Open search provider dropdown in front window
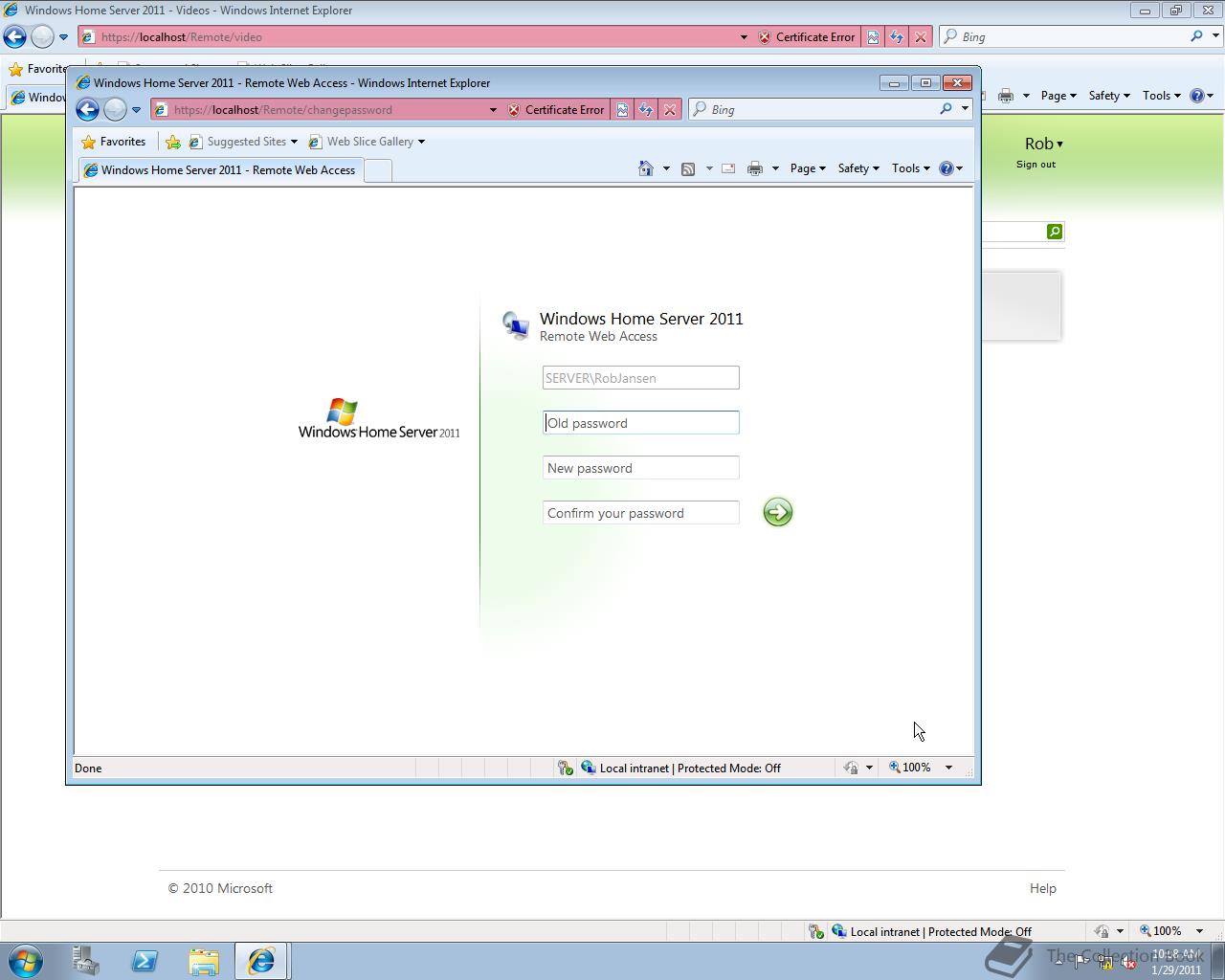 tap(965, 109)
